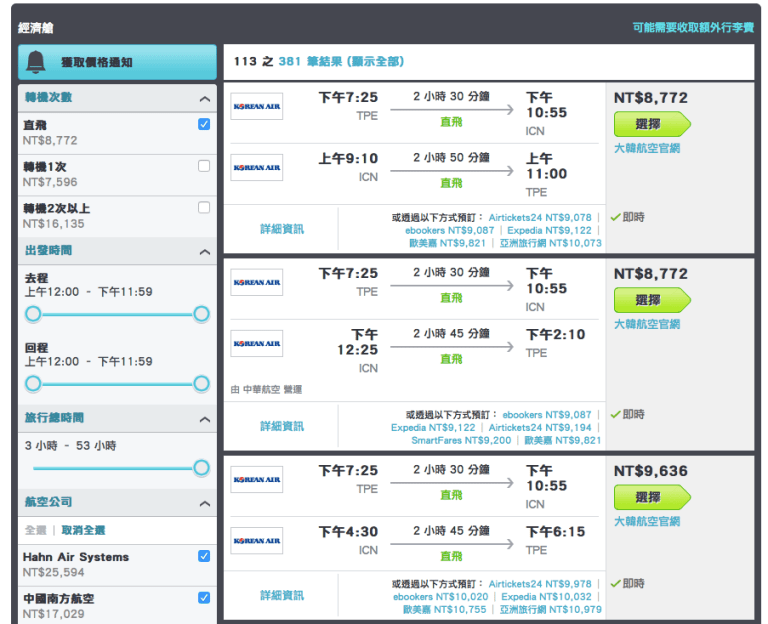
Task: Click 回程 return slider left handle
Action: pyautogui.click(x=33, y=384)
